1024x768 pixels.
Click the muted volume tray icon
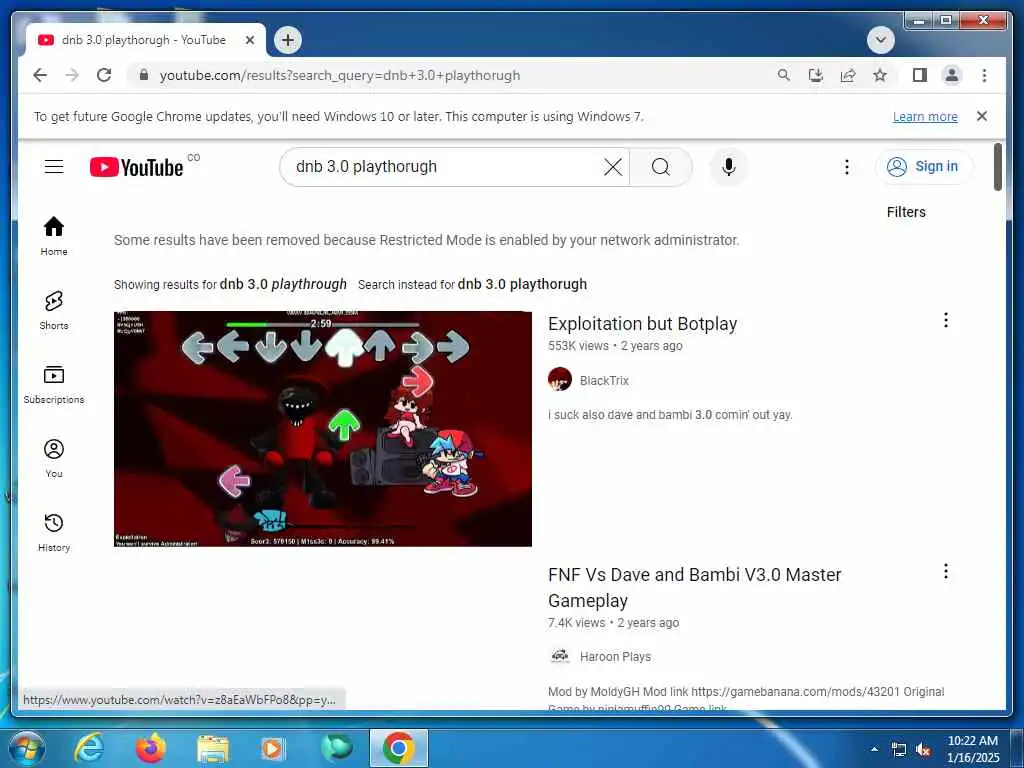923,750
